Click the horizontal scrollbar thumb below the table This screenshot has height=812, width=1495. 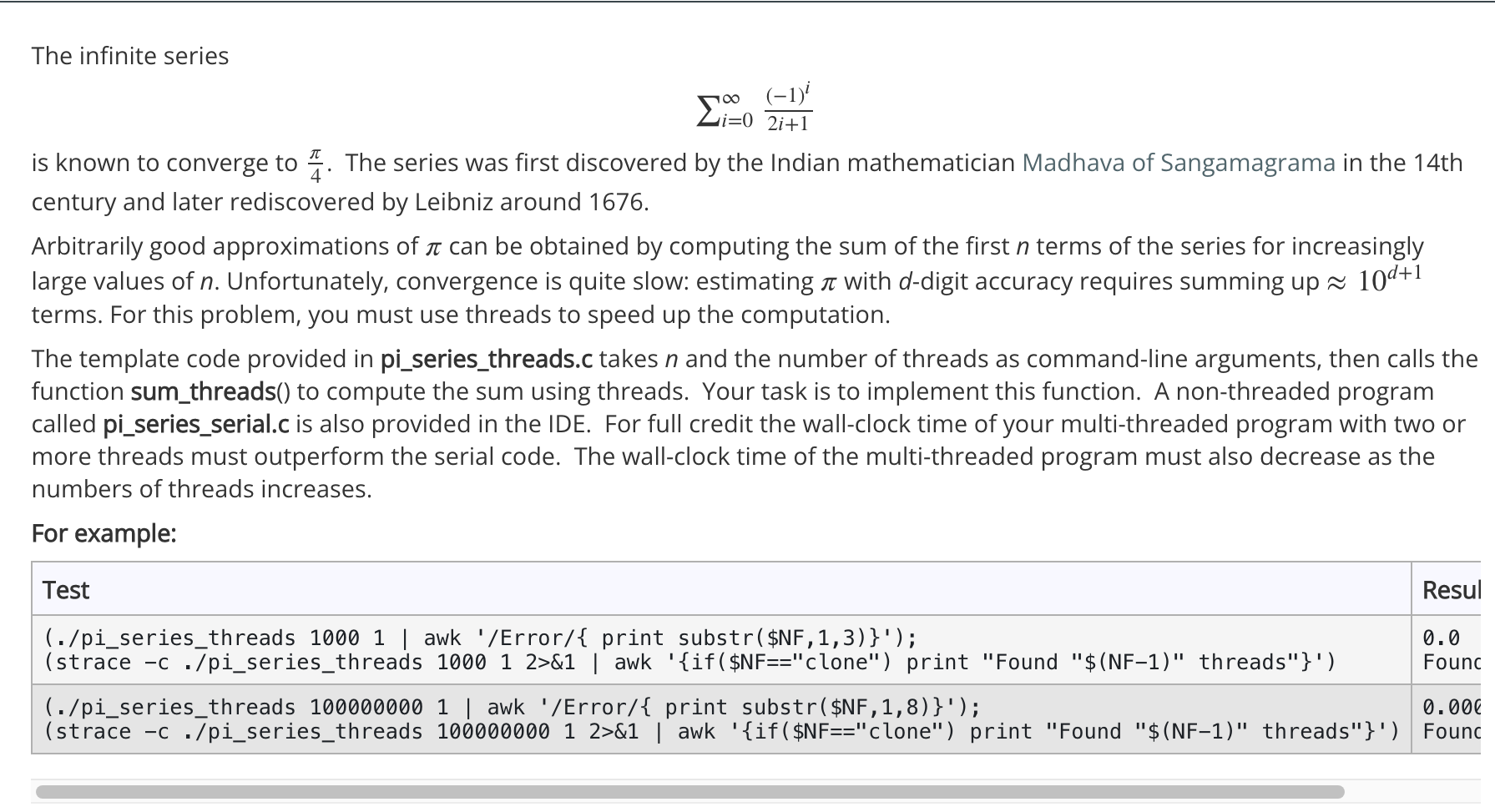coord(689,792)
